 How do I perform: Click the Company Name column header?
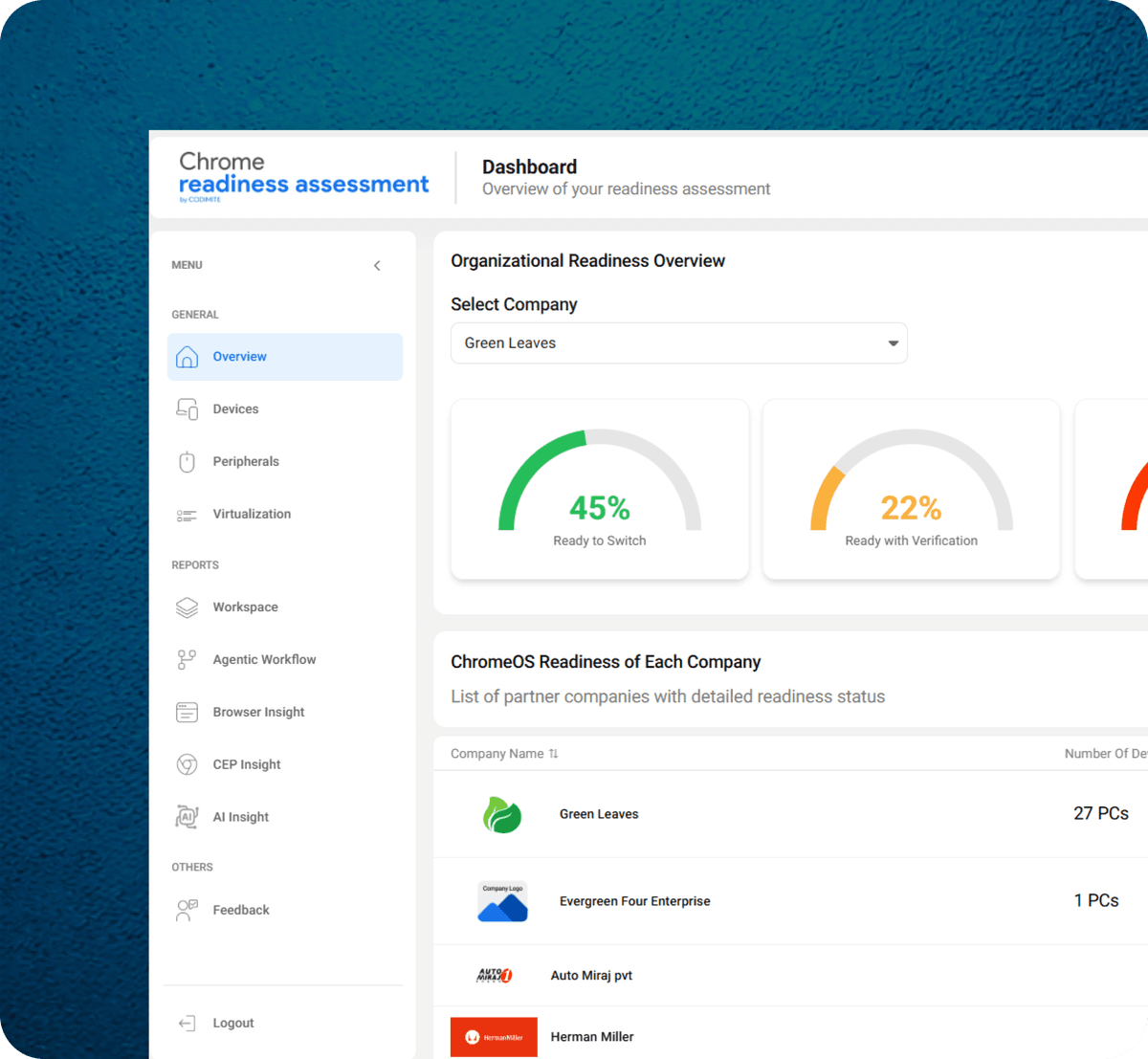[x=497, y=754]
